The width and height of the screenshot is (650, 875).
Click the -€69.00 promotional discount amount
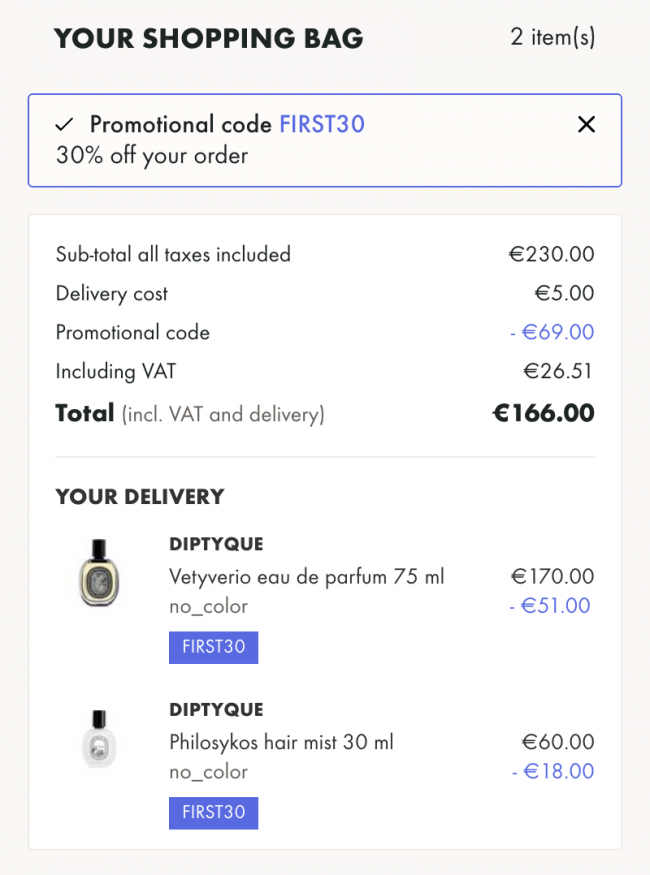click(x=552, y=332)
